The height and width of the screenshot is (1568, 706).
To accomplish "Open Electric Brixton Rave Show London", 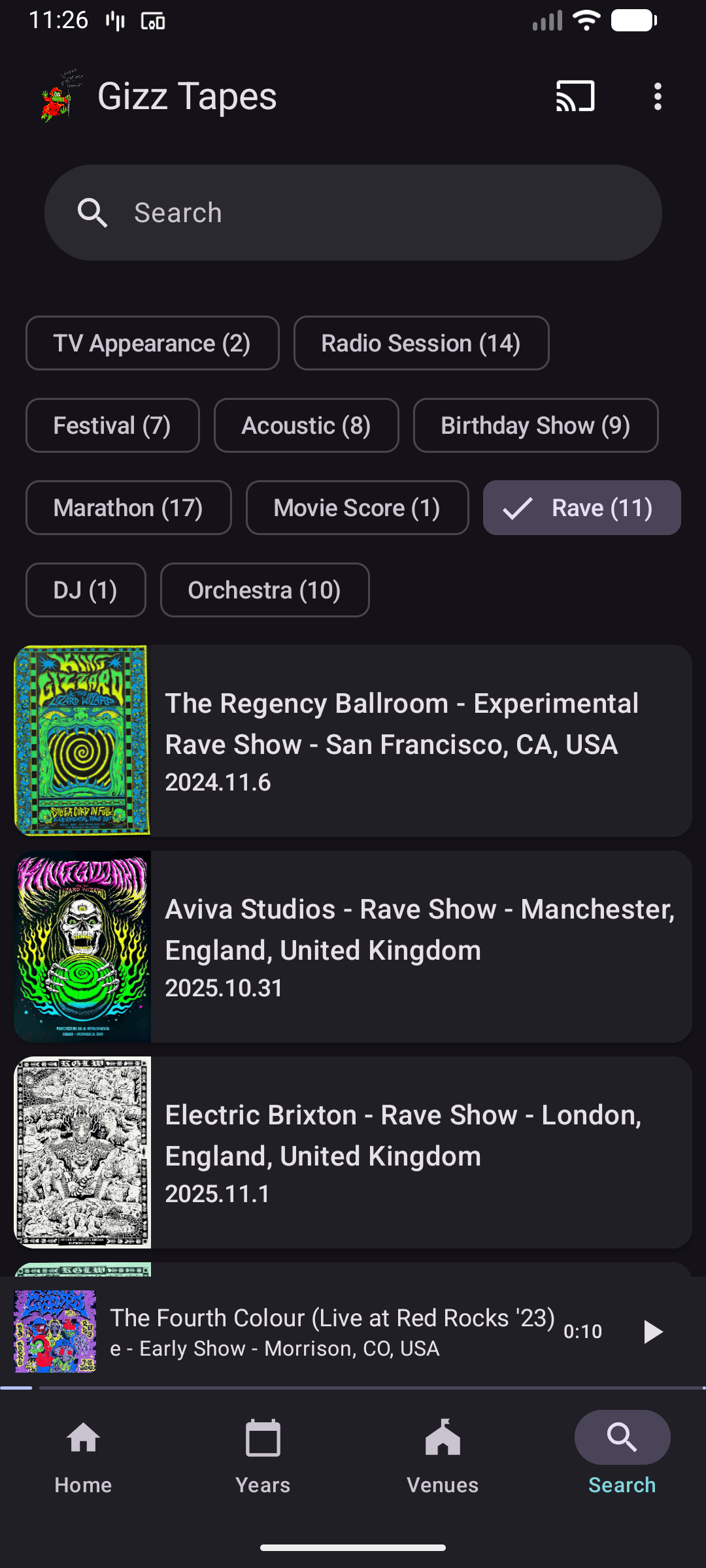I will pyautogui.click(x=353, y=1152).
